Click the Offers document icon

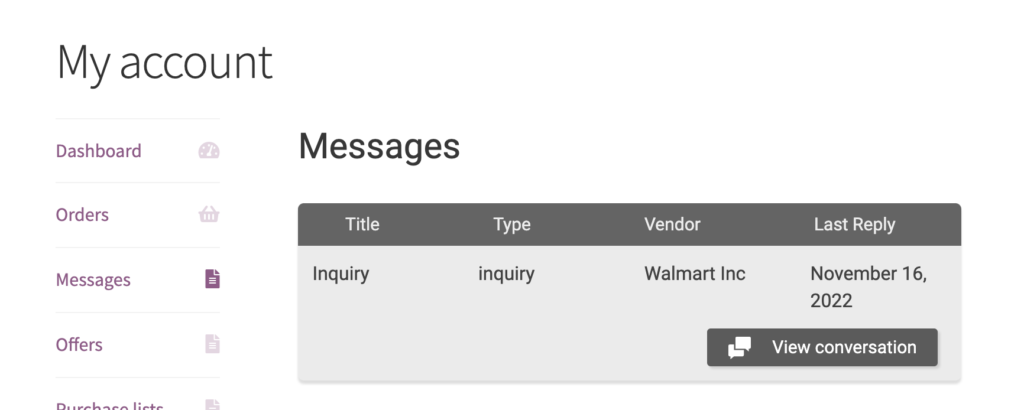(x=212, y=344)
